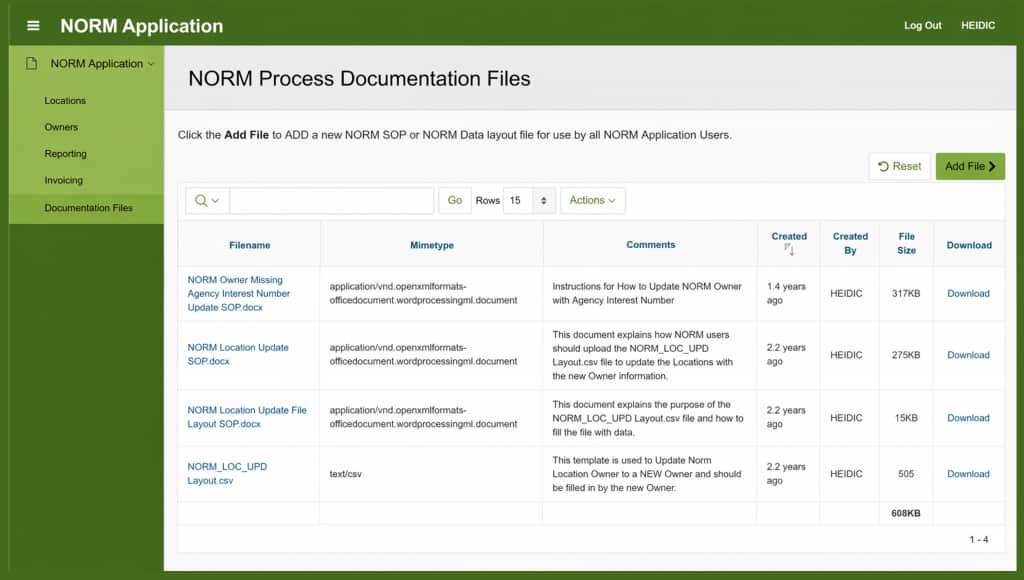Click inside the report search field
The image size is (1024, 580).
point(331,201)
